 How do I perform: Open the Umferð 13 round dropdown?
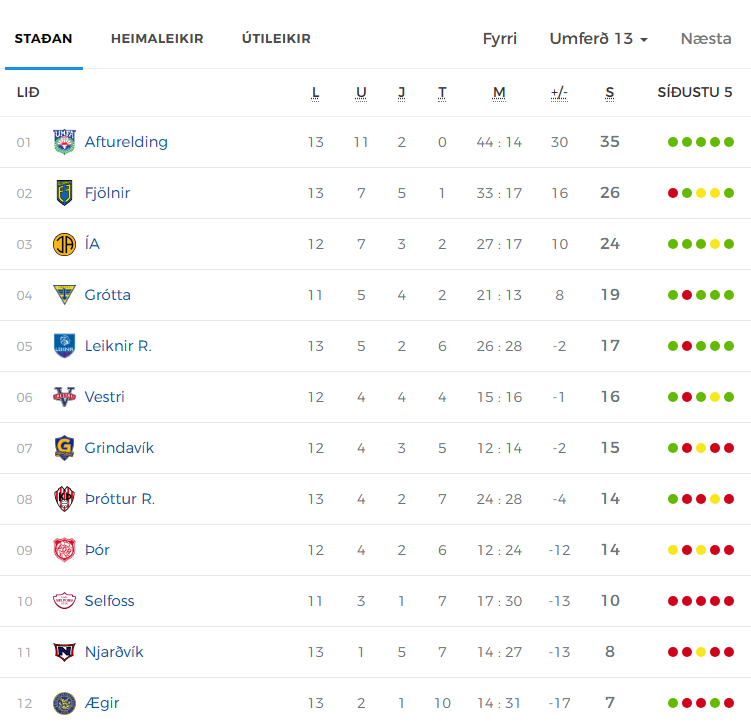click(598, 38)
